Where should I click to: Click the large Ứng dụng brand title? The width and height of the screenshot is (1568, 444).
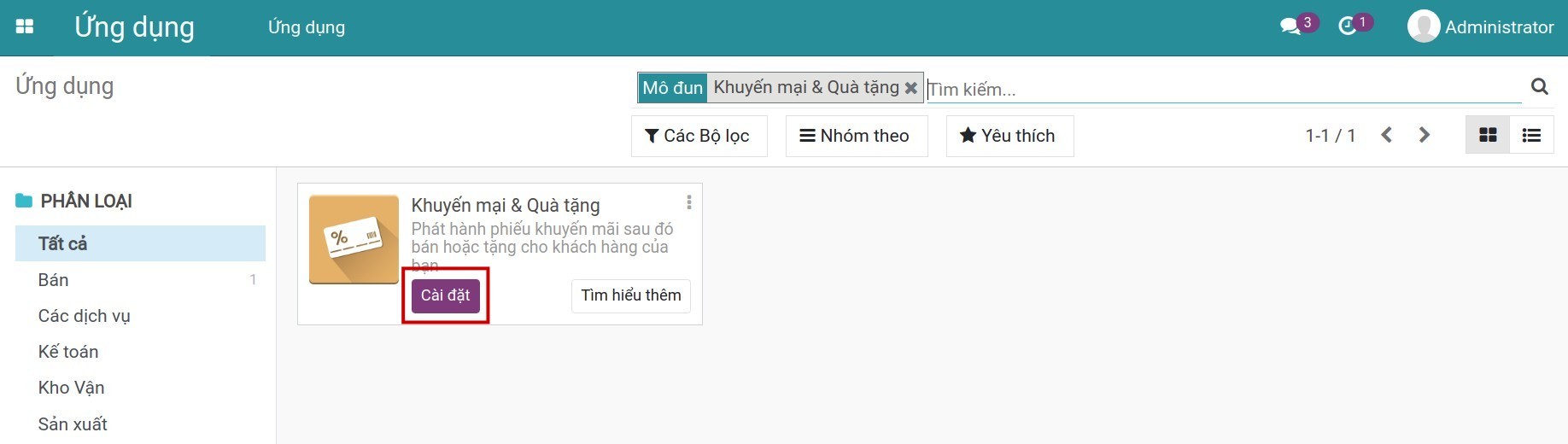pos(134,27)
